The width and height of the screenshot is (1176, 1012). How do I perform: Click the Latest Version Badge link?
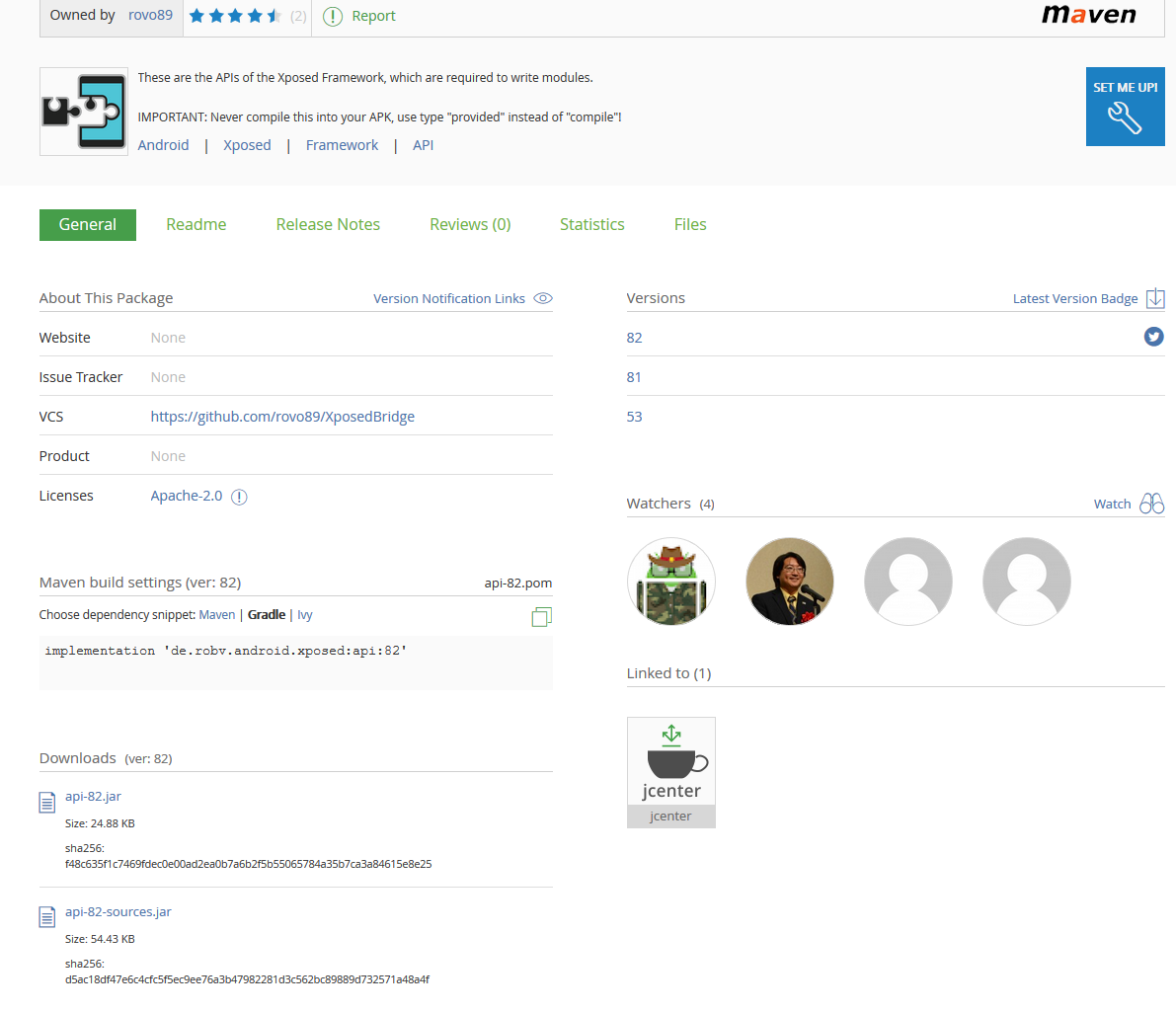tap(1074, 298)
